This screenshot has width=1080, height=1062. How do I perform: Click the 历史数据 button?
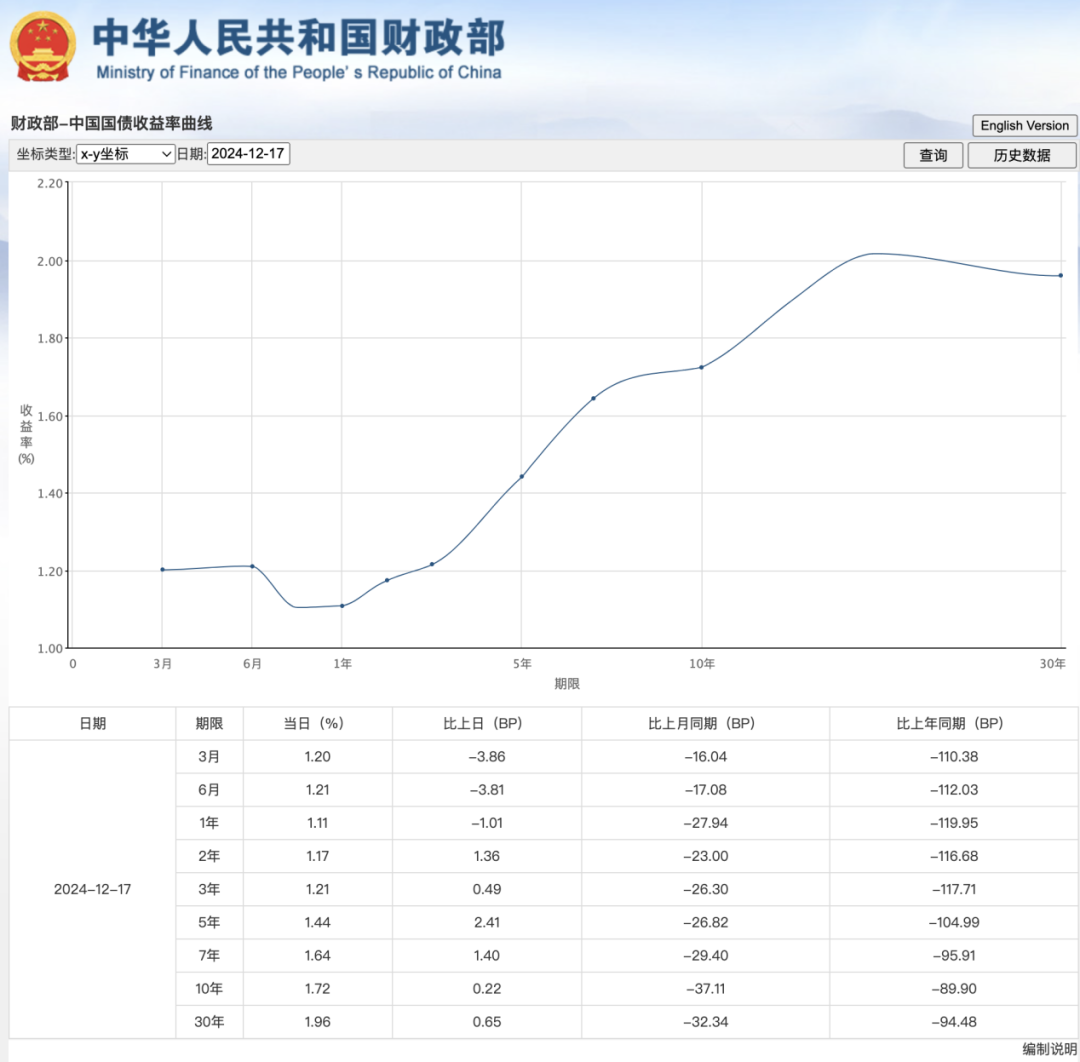(x=1021, y=156)
